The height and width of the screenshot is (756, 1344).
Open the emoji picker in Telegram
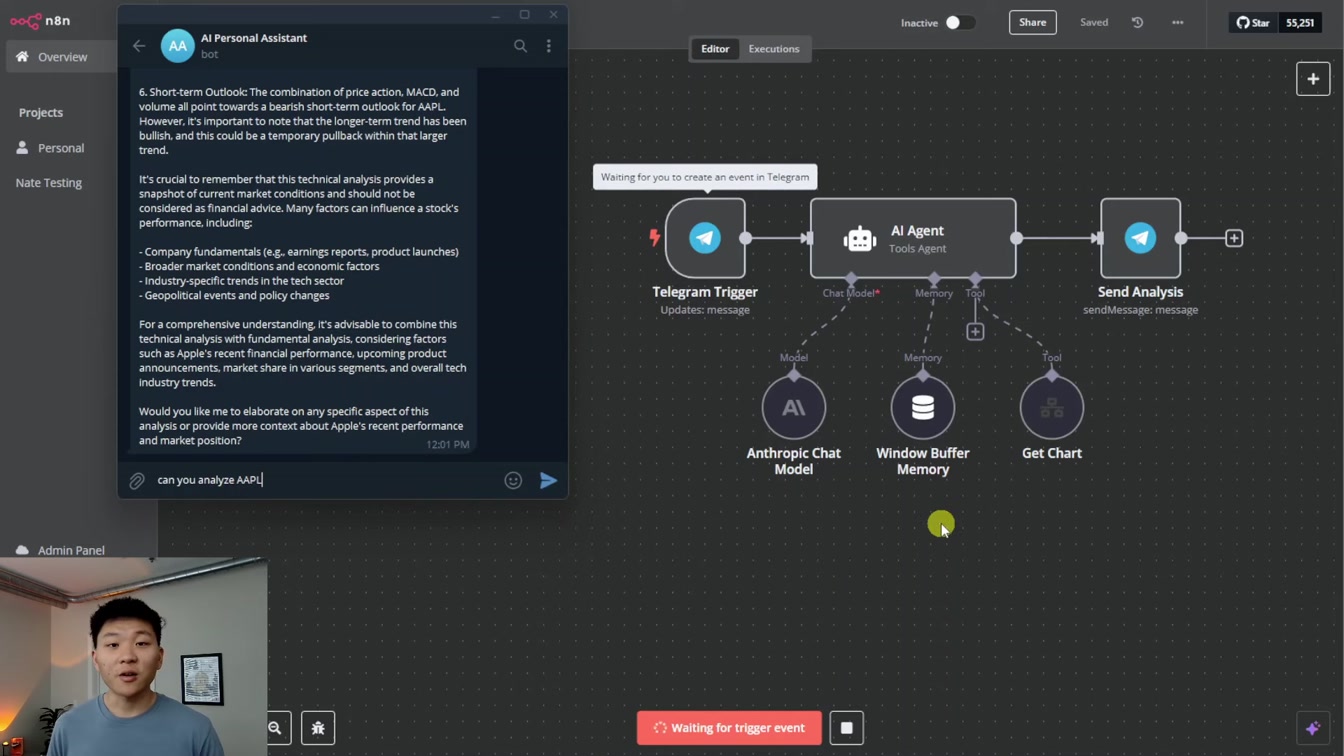(x=513, y=481)
